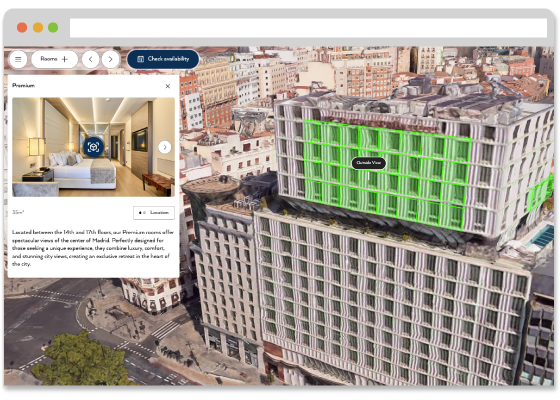Go to the next room type

click(x=110, y=59)
